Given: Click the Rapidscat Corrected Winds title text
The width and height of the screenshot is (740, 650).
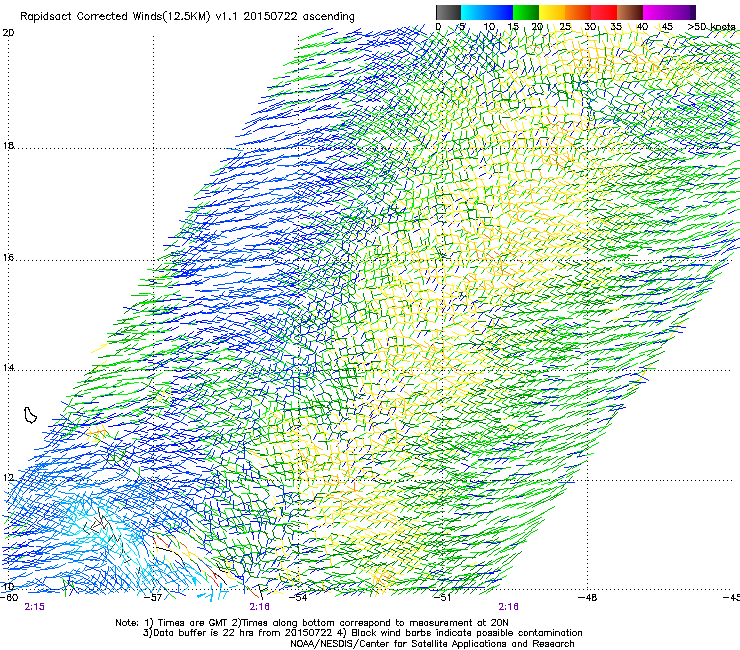Looking at the screenshot, I should click(x=187, y=17).
